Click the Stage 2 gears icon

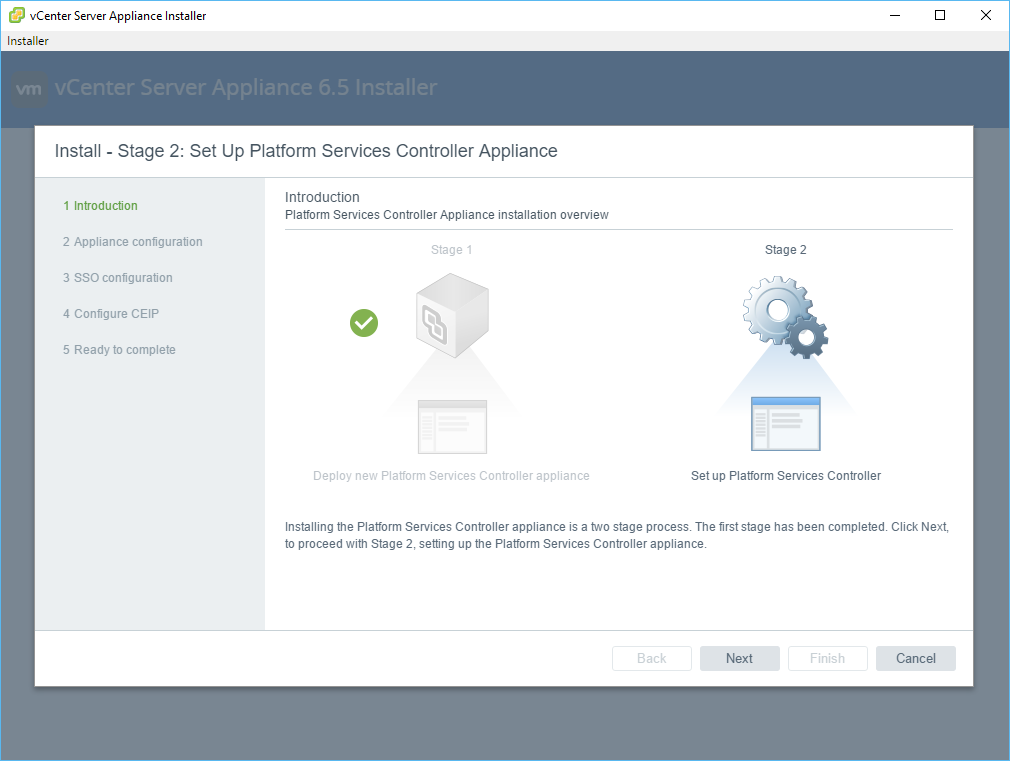[x=785, y=317]
